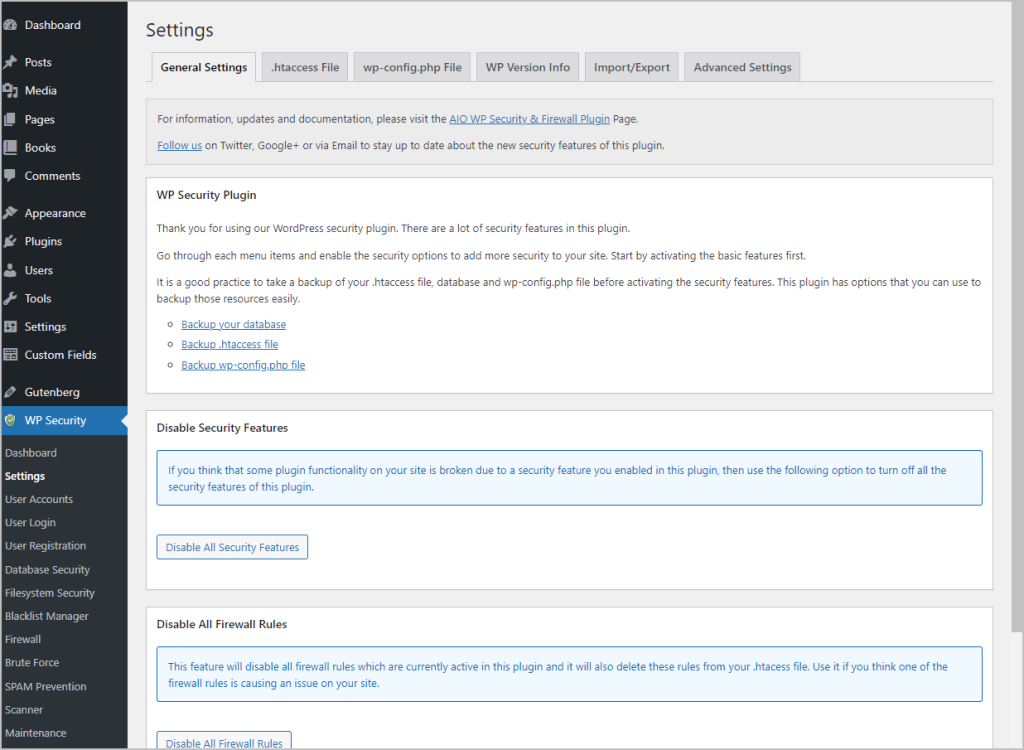Click the Dashboard gauge icon in sidebar

click(x=10, y=25)
